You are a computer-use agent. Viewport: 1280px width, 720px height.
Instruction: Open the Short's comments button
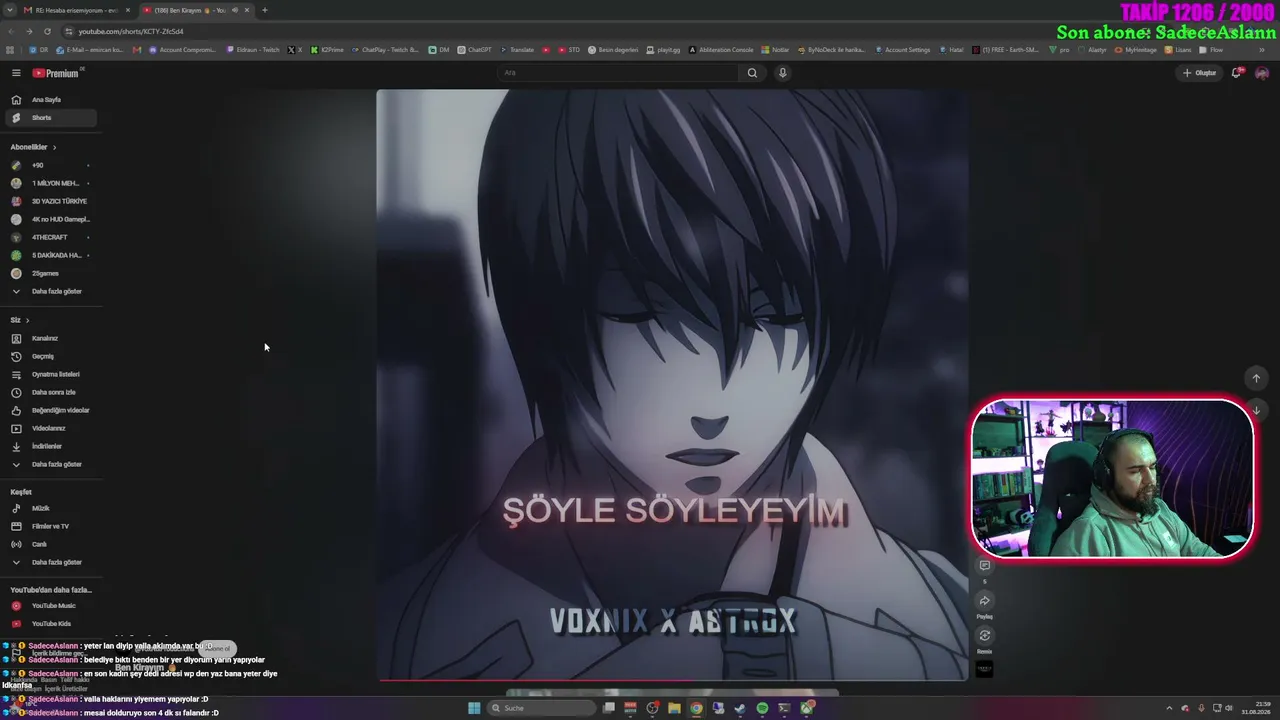[984, 566]
